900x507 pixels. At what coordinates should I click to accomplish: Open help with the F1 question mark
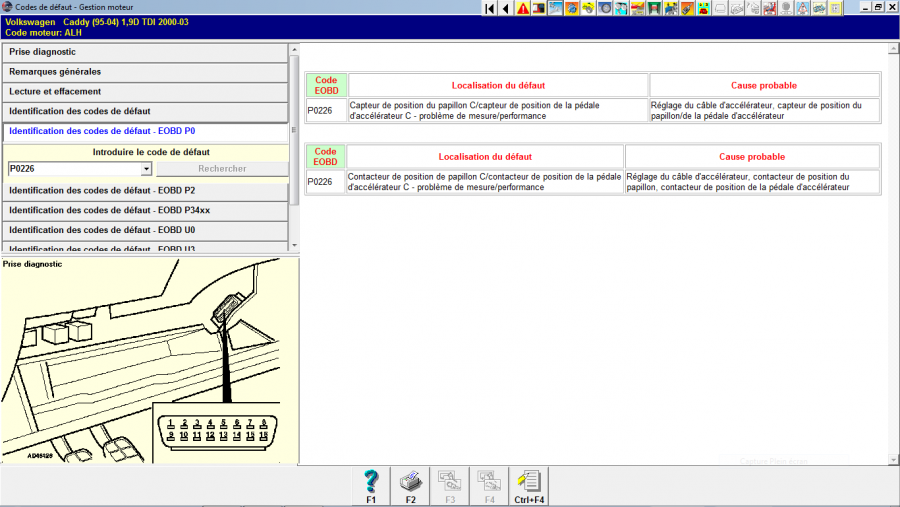pyautogui.click(x=371, y=485)
